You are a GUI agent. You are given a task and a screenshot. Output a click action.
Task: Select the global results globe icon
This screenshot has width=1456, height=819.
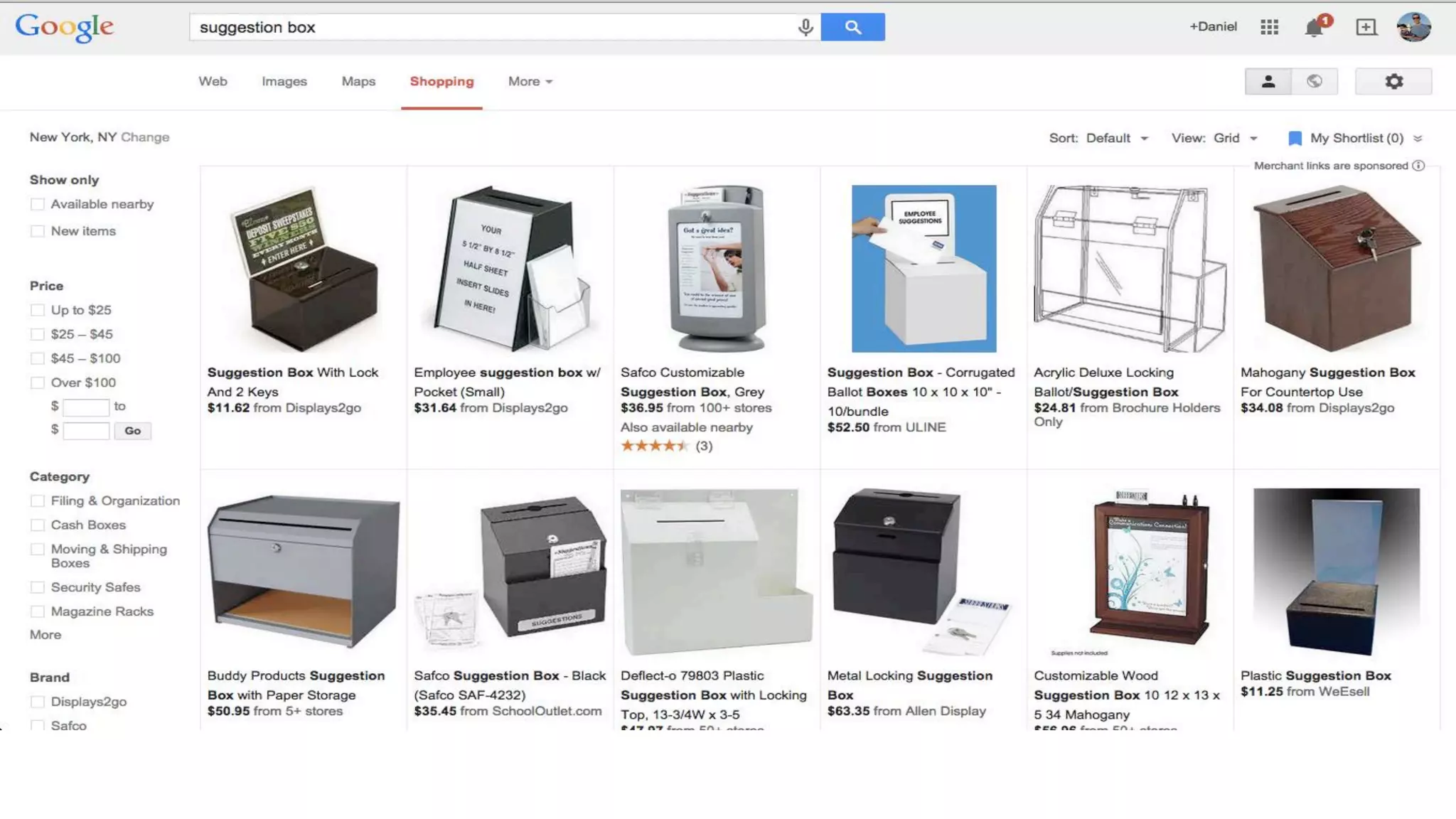tap(1315, 81)
